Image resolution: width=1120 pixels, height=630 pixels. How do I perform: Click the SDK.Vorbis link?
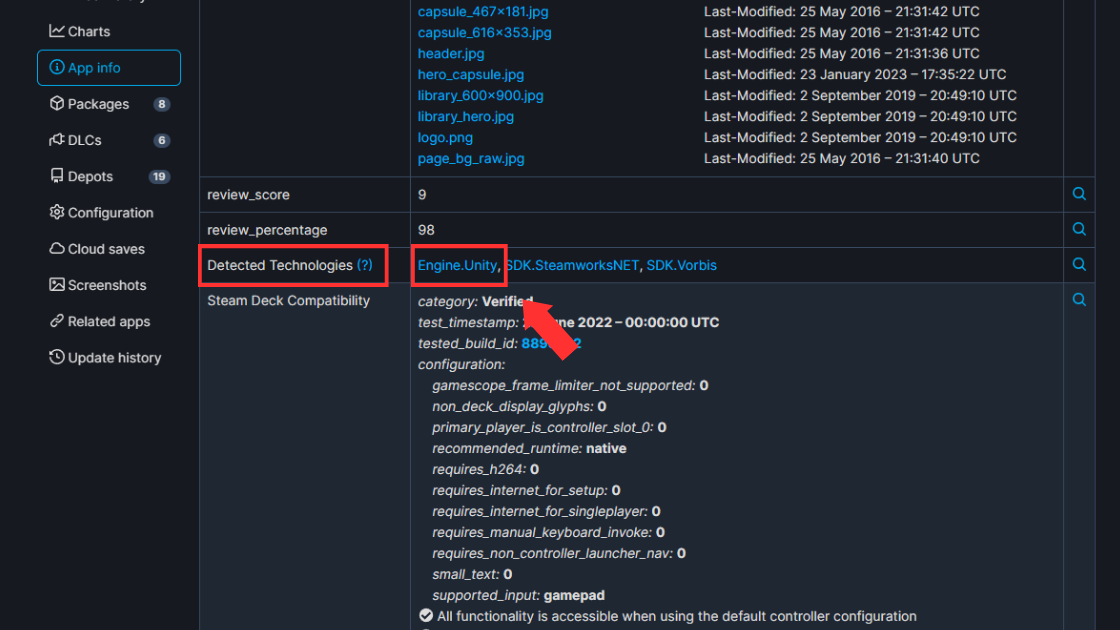(x=680, y=265)
